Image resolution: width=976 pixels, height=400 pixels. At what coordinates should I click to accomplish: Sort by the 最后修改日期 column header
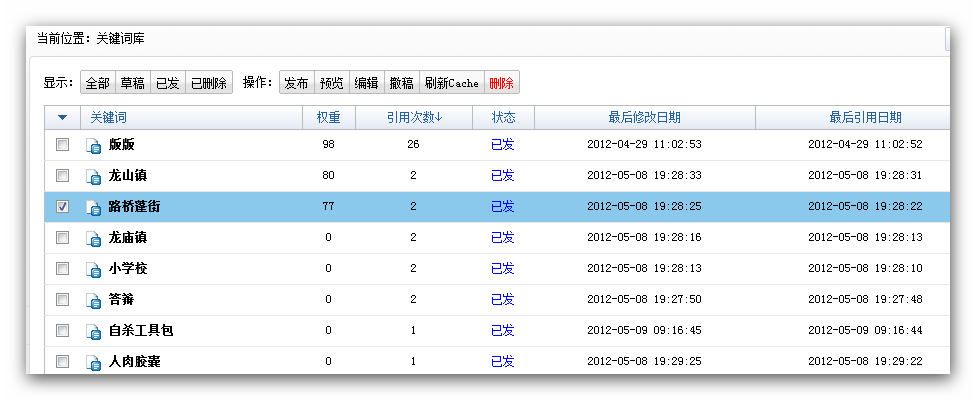tap(644, 118)
